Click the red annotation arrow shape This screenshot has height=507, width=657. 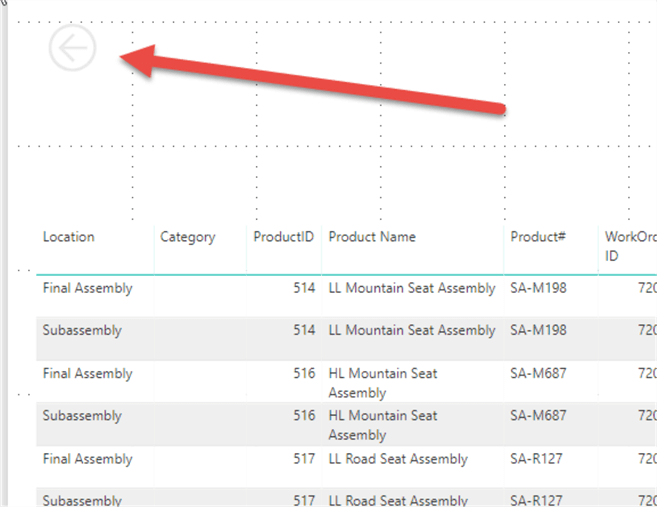(313, 80)
